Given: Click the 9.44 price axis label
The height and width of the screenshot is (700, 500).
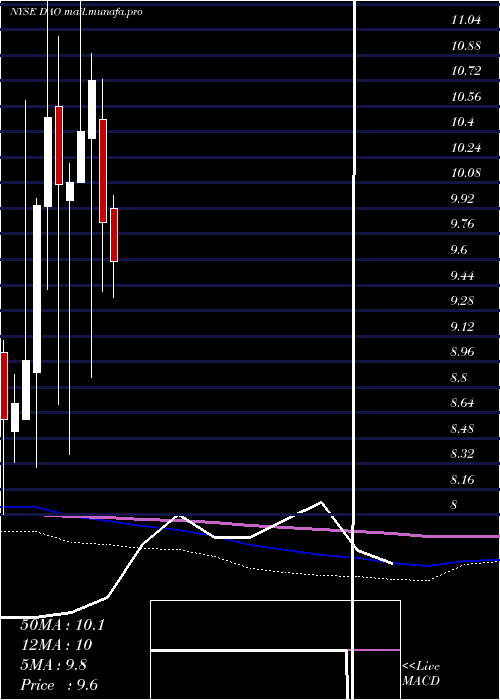Looking at the screenshot, I should coord(462,275).
